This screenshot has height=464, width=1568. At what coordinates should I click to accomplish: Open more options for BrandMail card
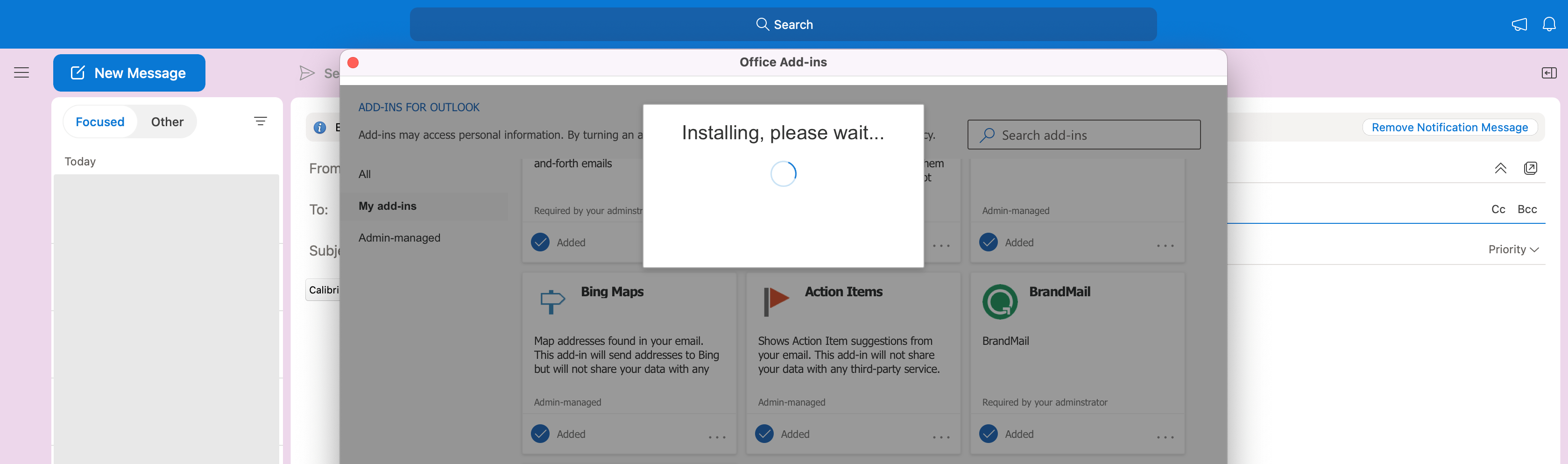click(1165, 436)
